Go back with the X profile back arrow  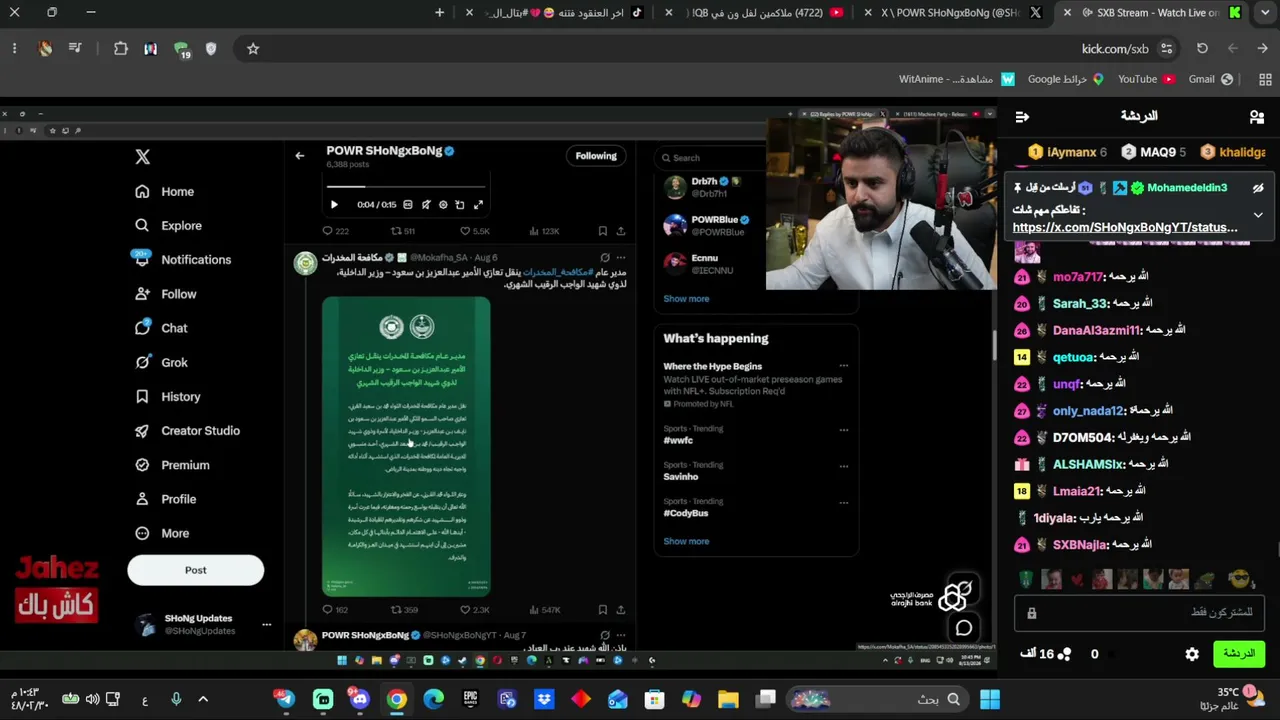(x=299, y=156)
